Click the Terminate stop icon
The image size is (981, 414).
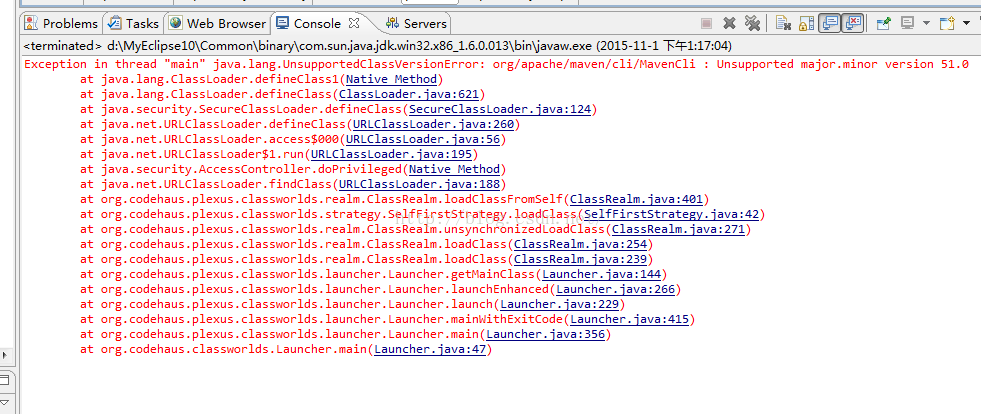coord(706,24)
